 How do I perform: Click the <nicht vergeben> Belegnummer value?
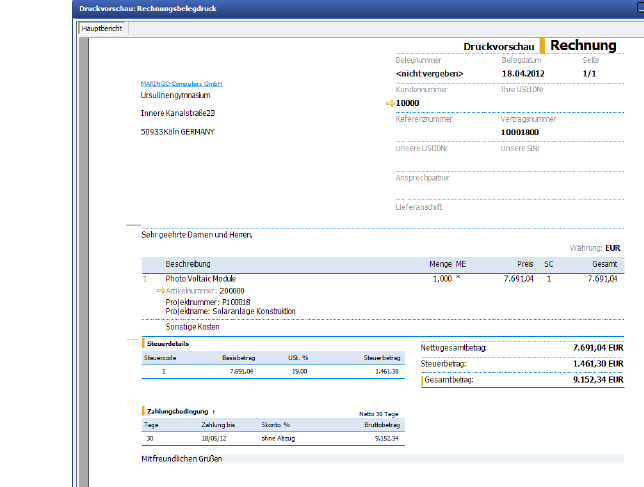(x=428, y=74)
